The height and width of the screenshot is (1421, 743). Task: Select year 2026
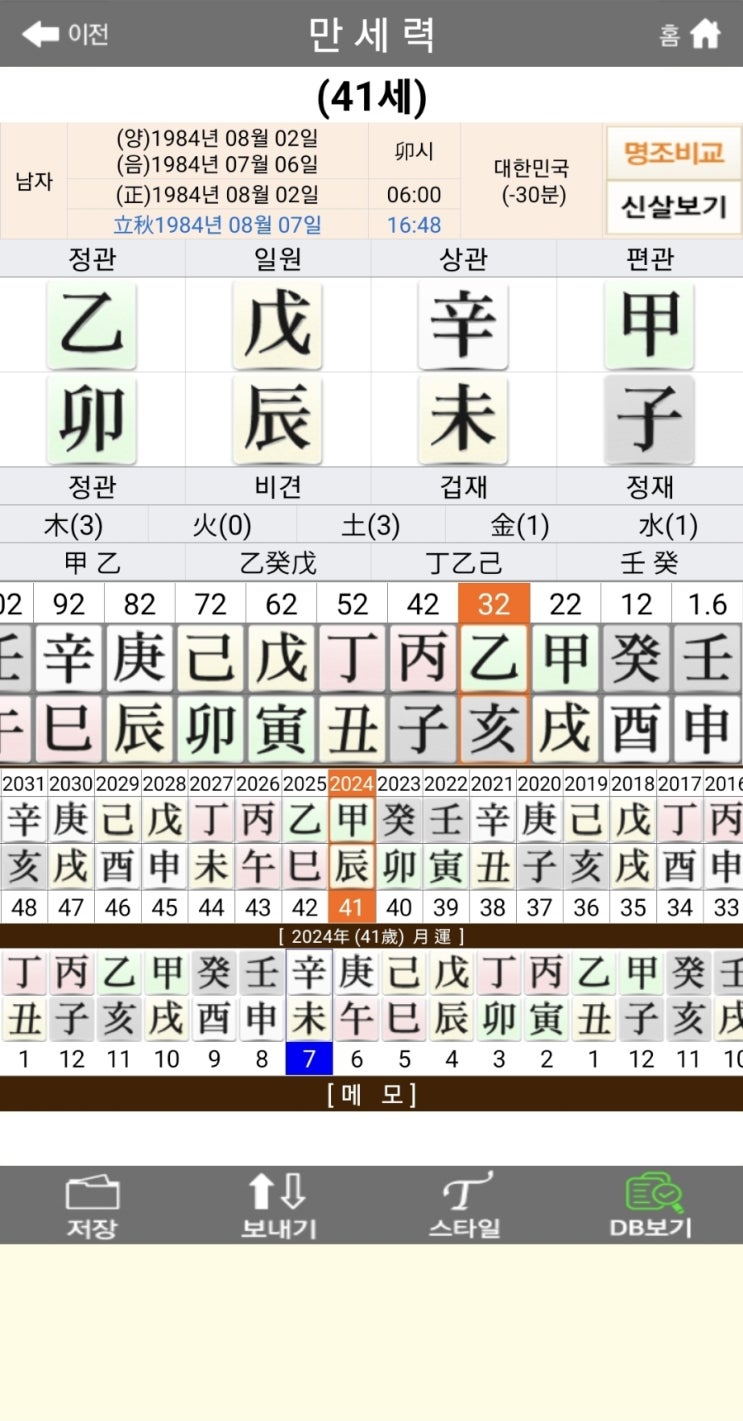click(x=258, y=782)
